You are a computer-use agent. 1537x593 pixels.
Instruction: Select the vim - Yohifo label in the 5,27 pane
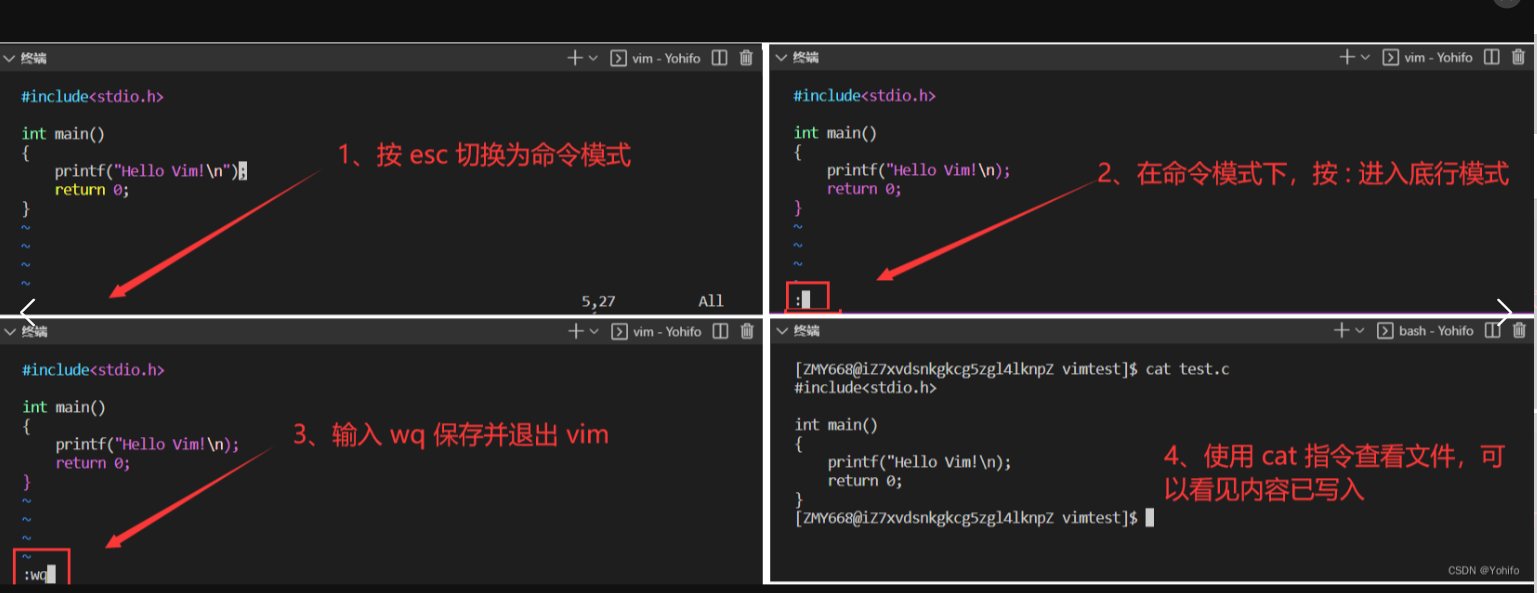coord(667,58)
